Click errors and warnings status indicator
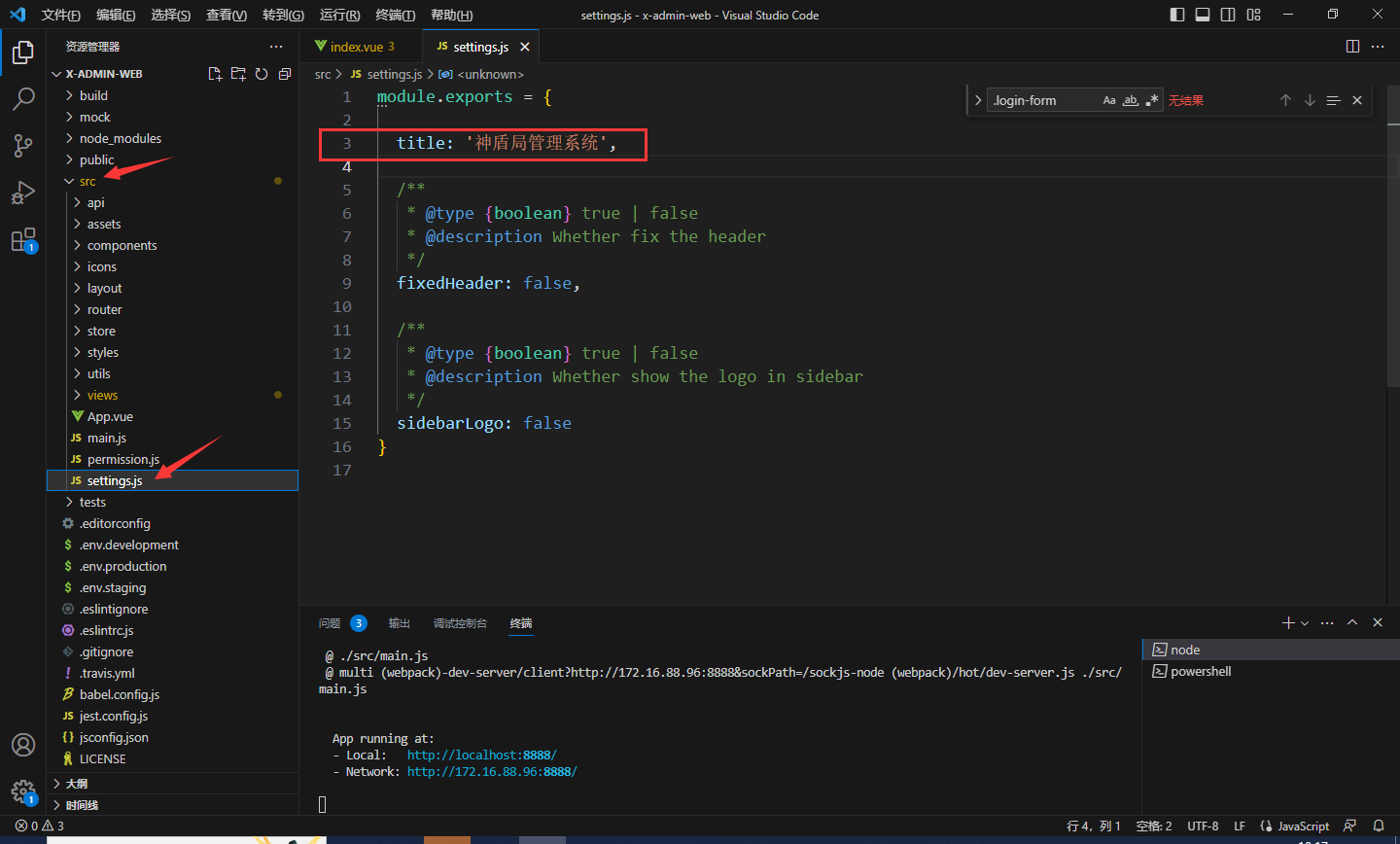Viewport: 1400px width, 844px height. pyautogui.click(x=40, y=826)
